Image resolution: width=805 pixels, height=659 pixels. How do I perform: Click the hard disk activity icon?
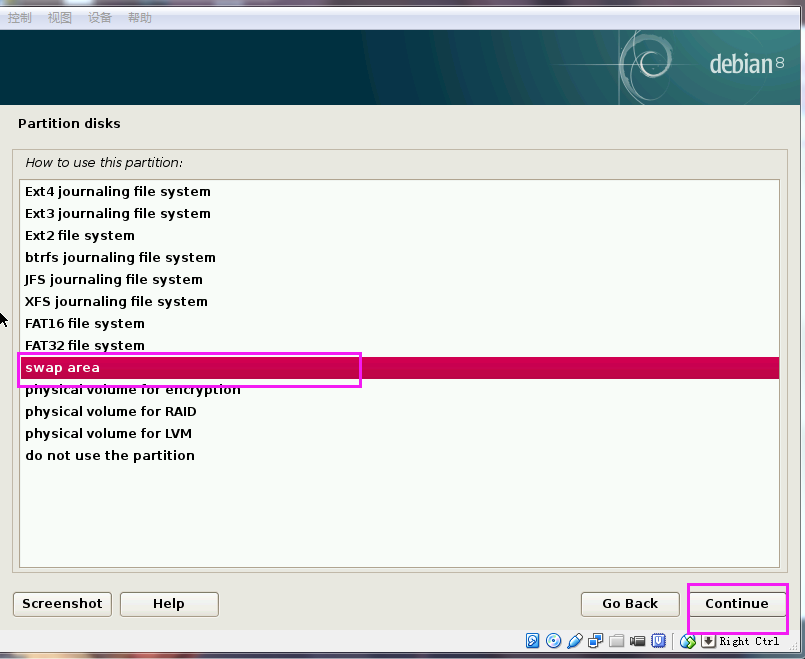(533, 641)
